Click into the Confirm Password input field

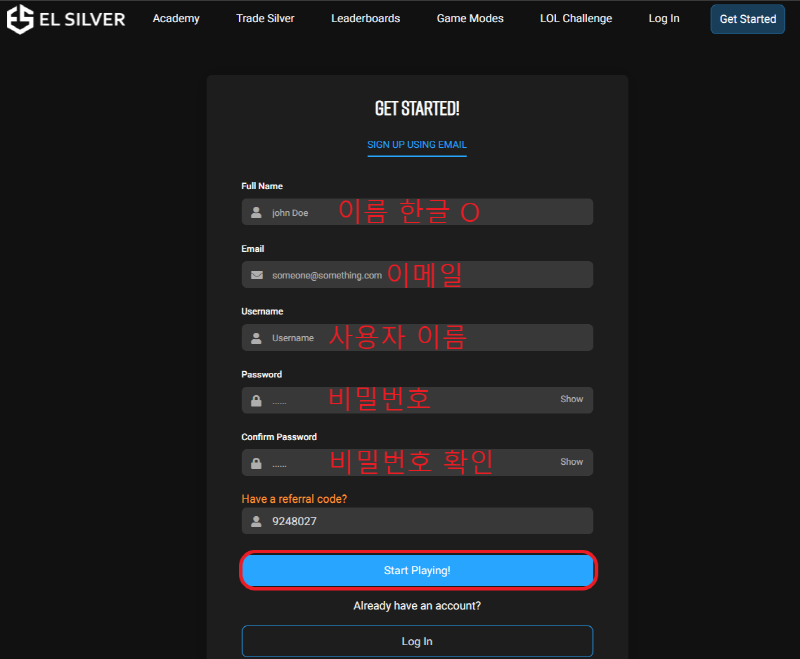tap(417, 463)
